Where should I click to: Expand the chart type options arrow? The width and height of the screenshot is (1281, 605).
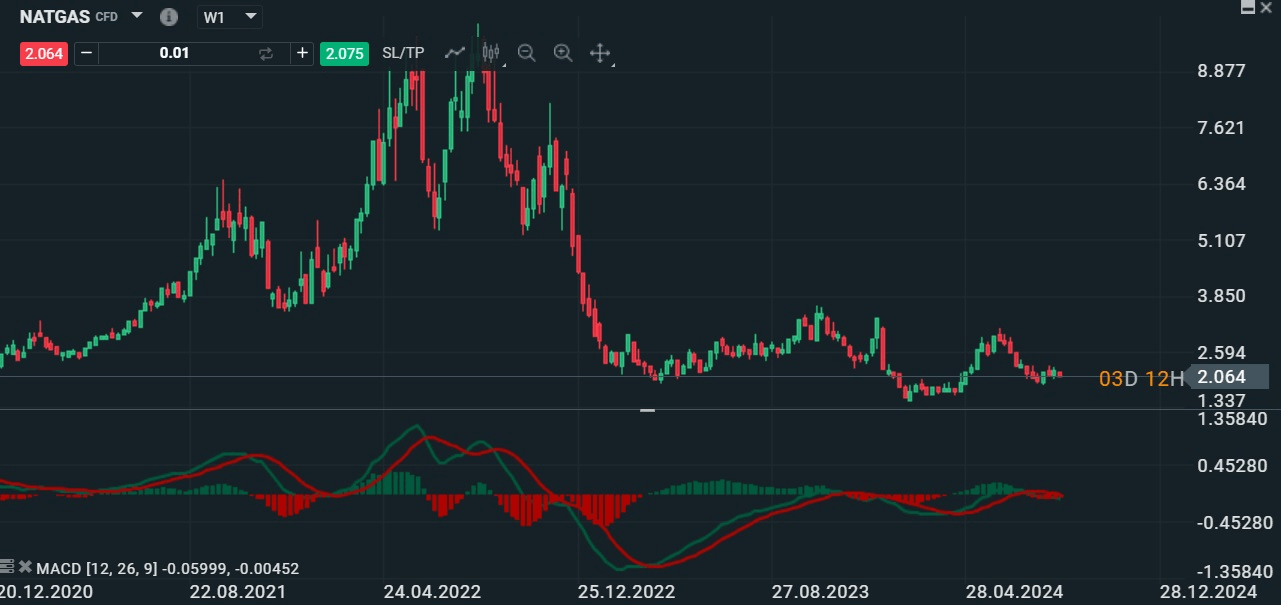(506, 64)
